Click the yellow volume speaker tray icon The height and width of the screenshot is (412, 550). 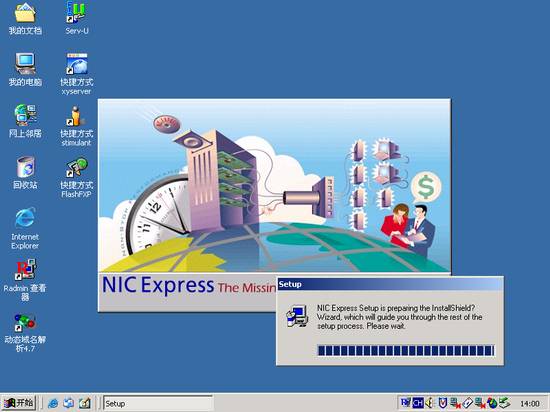coord(430,403)
